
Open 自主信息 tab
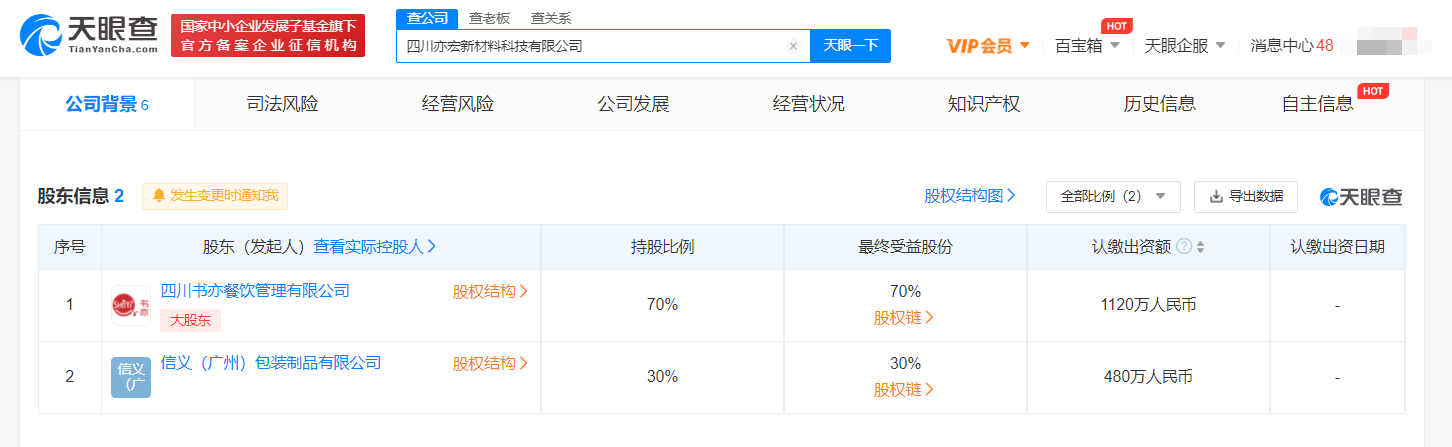1317,104
